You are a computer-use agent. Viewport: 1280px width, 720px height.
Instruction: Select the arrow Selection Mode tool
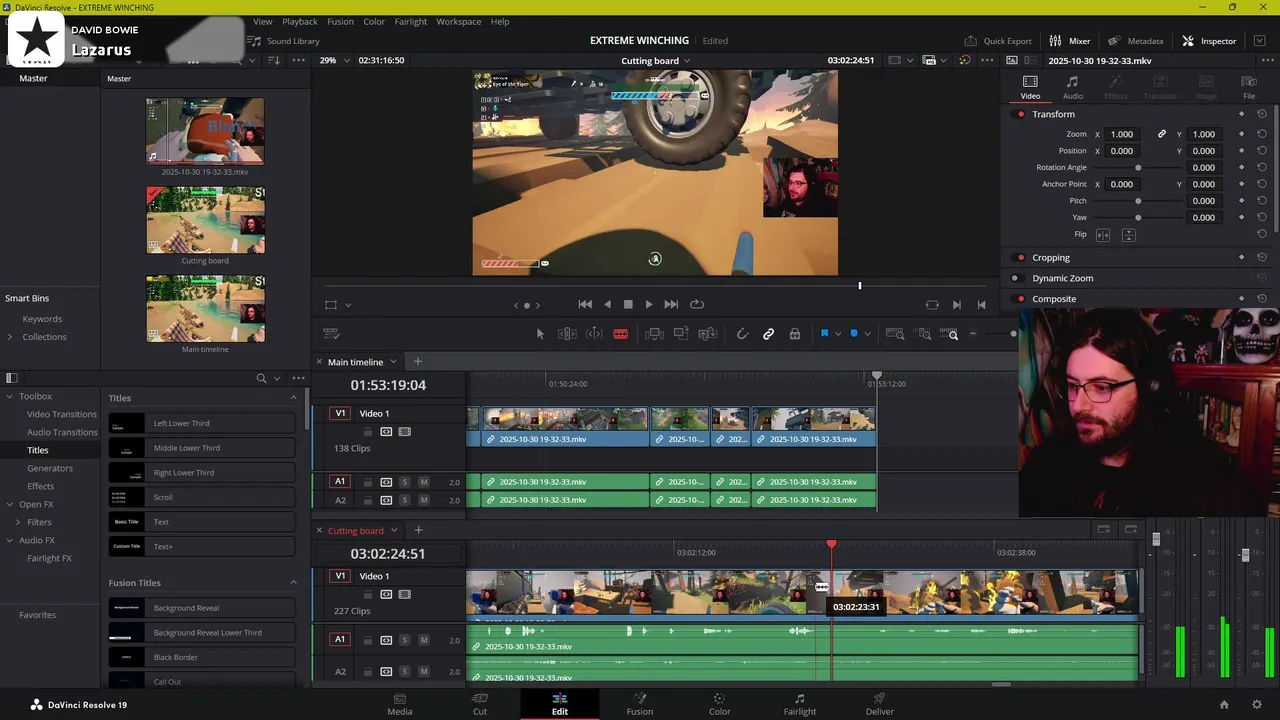540,334
